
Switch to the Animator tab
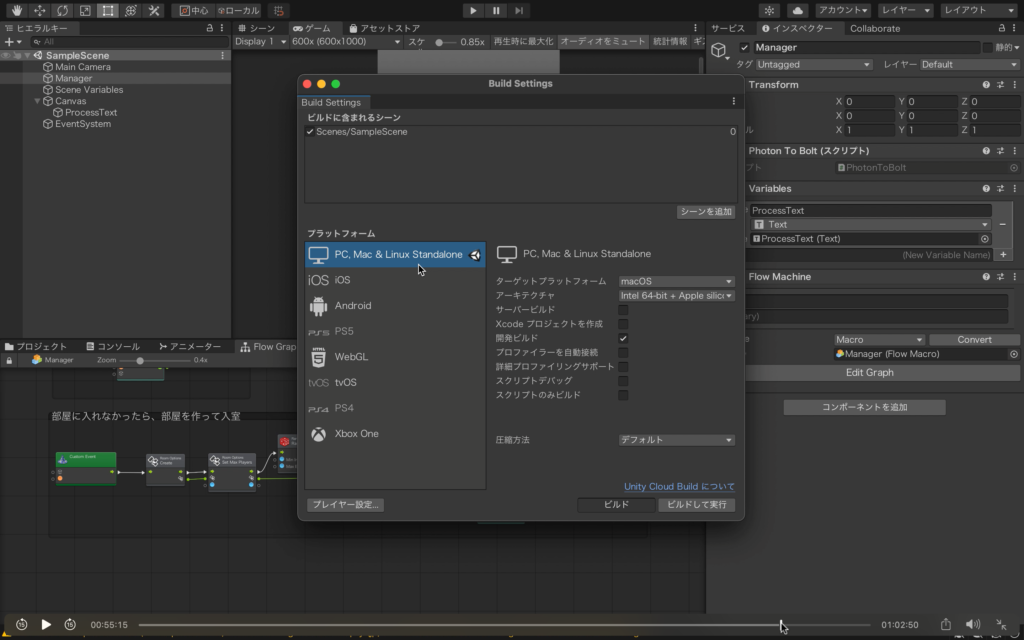(190, 346)
